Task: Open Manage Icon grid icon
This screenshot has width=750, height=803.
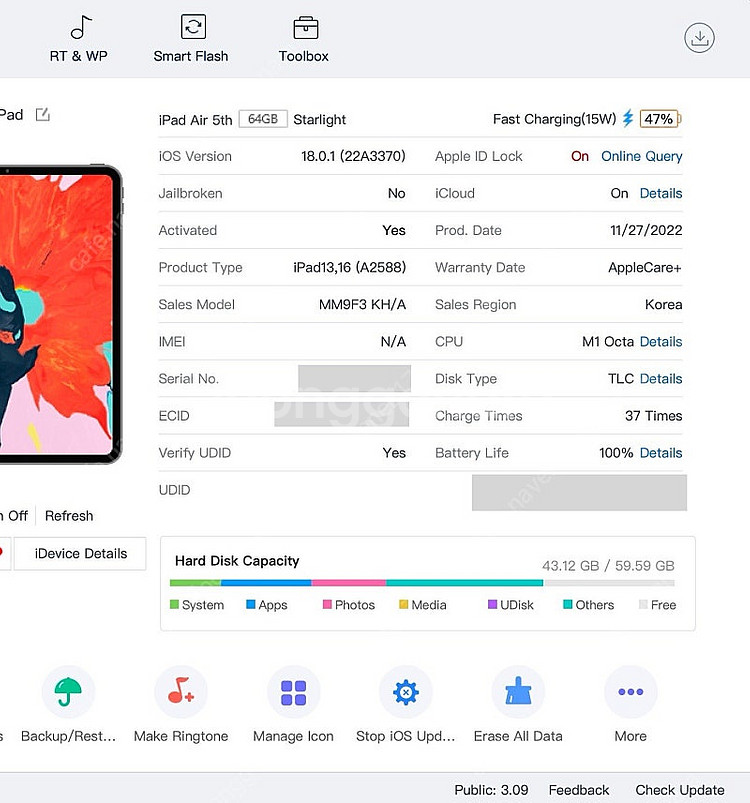Action: pyautogui.click(x=293, y=691)
